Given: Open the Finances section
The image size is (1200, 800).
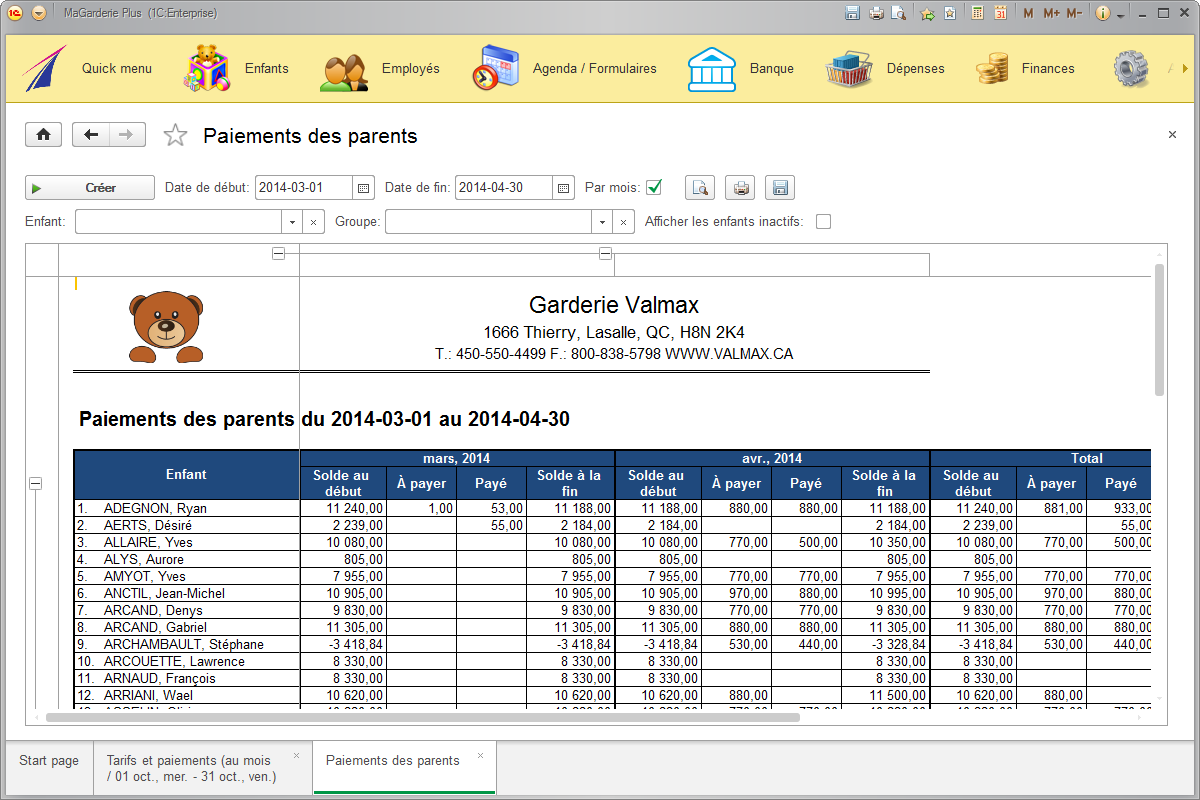Looking at the screenshot, I should (x=1047, y=68).
